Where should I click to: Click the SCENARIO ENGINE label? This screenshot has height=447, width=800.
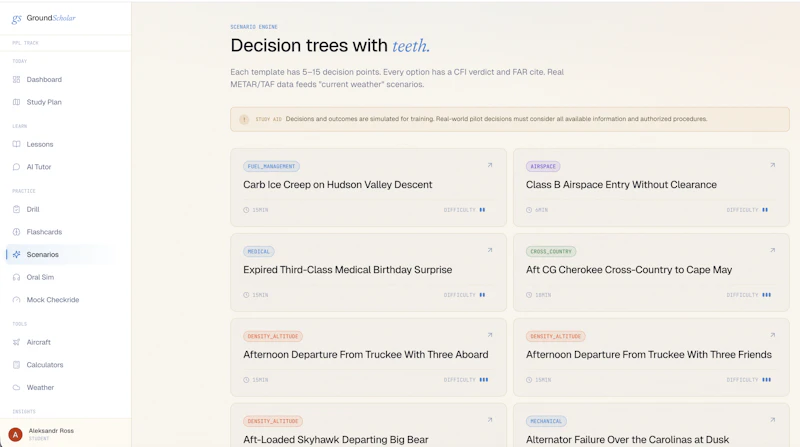[254, 27]
